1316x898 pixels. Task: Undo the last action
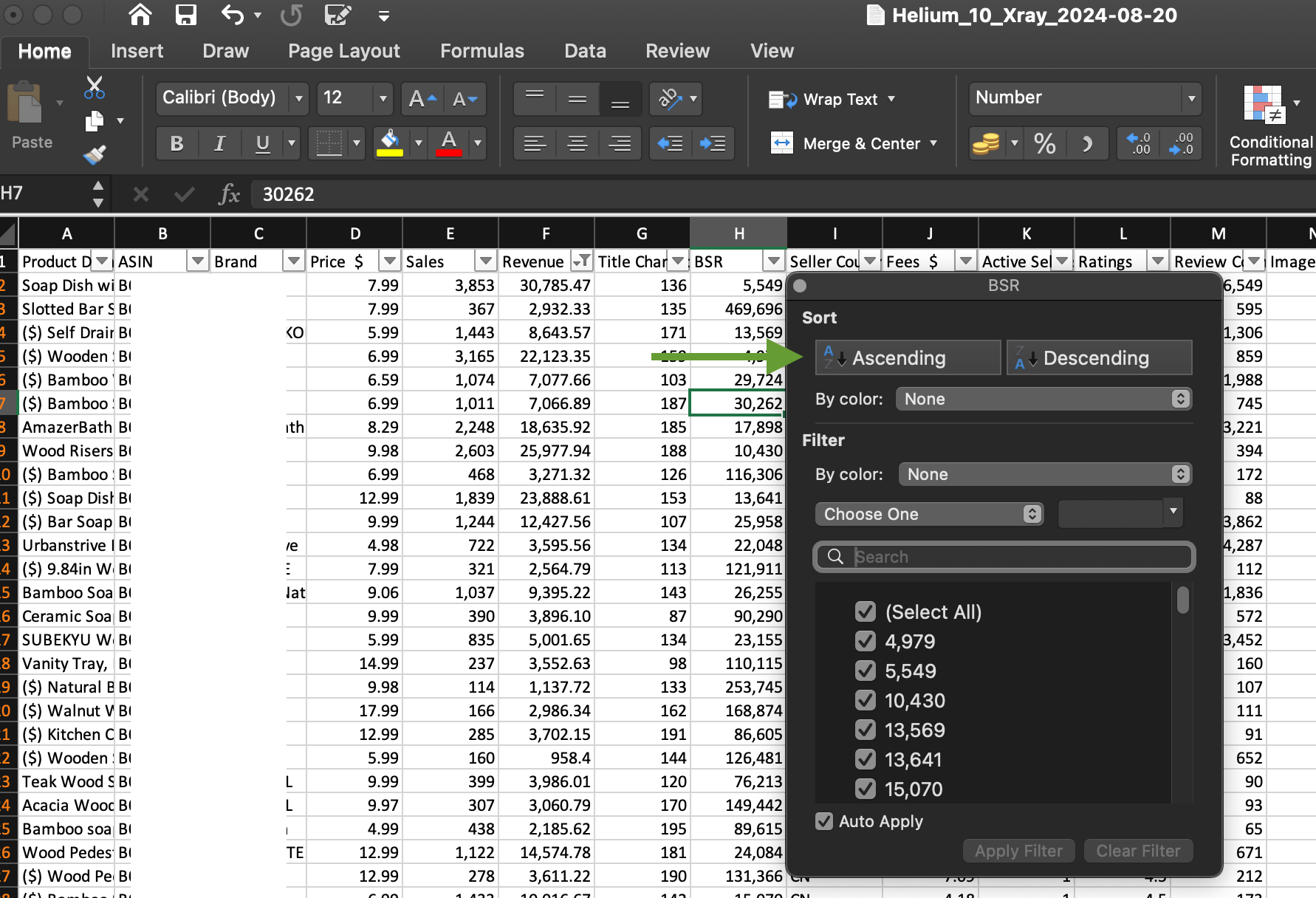click(x=232, y=15)
